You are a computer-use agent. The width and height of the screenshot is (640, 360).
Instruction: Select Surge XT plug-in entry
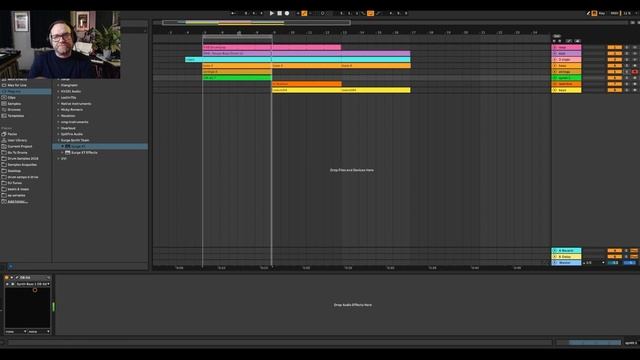click(100, 147)
